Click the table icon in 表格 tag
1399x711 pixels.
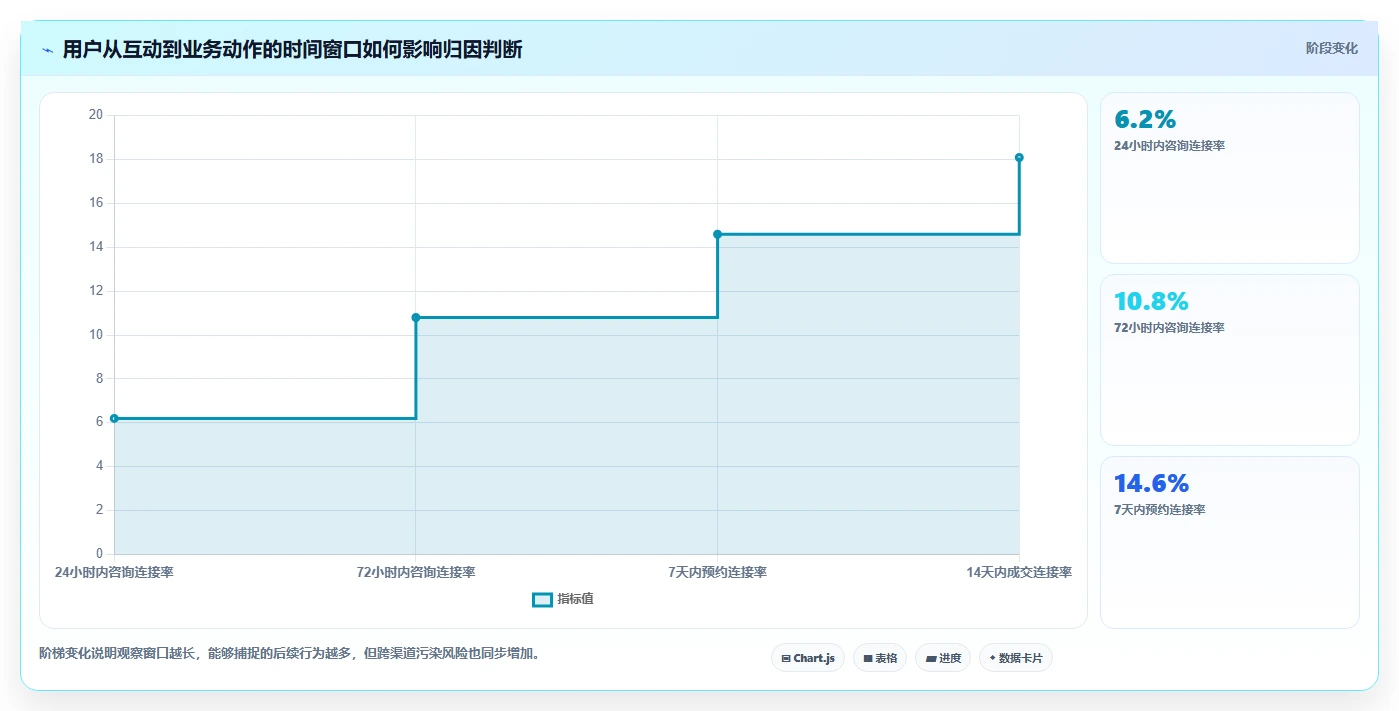pos(868,658)
